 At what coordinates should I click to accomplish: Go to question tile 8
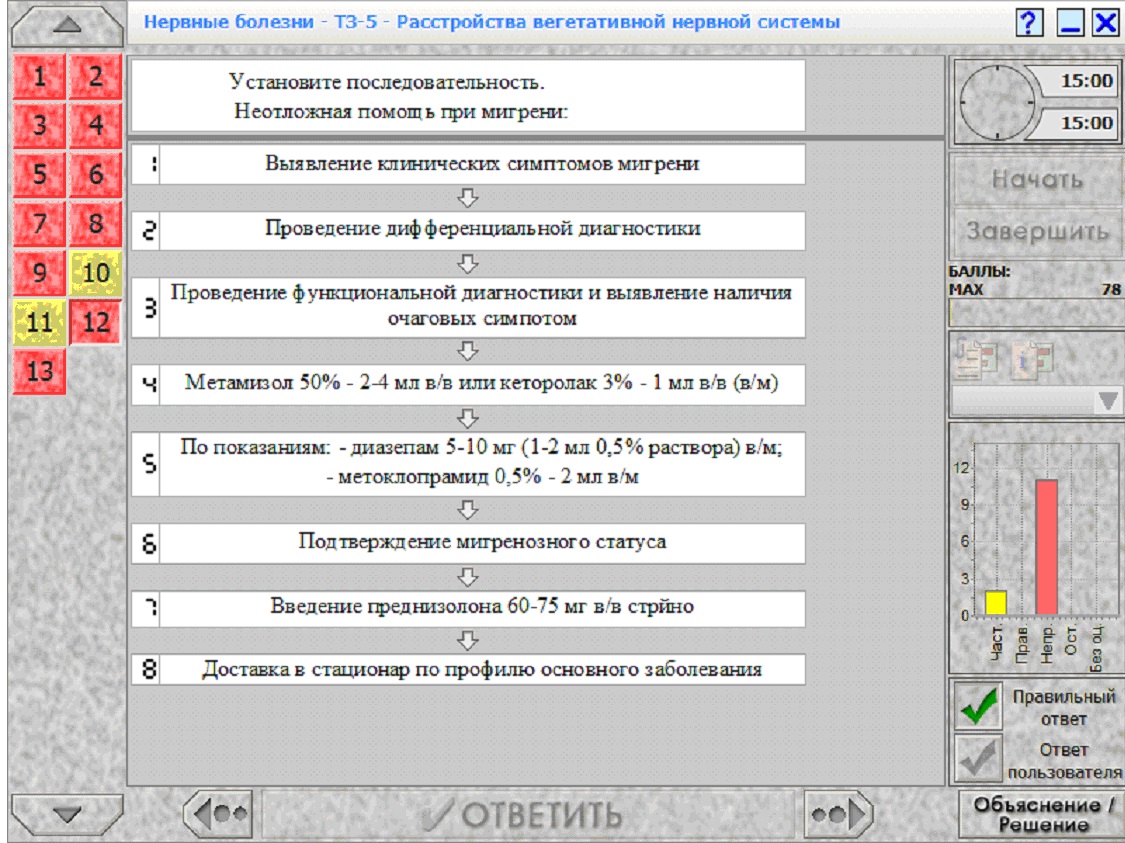point(95,223)
